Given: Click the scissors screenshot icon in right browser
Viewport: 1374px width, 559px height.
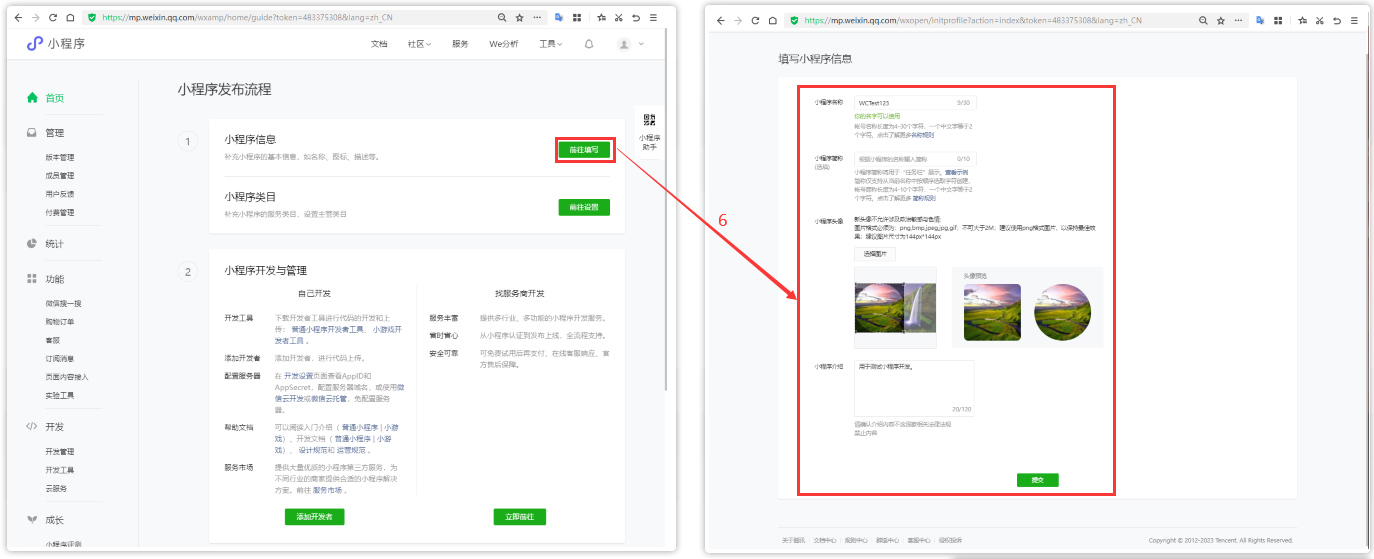Looking at the screenshot, I should (1321, 20).
